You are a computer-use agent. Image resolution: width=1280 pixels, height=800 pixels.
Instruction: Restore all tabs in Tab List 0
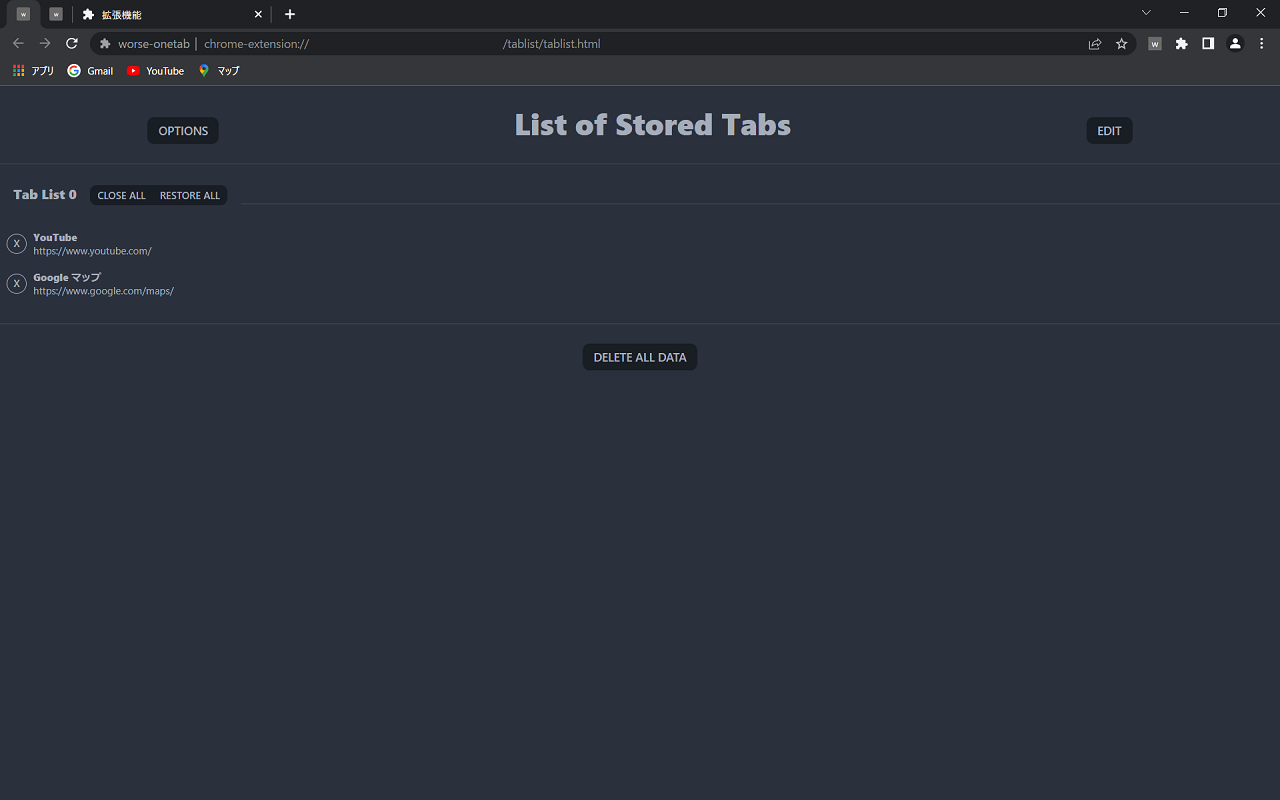(190, 196)
